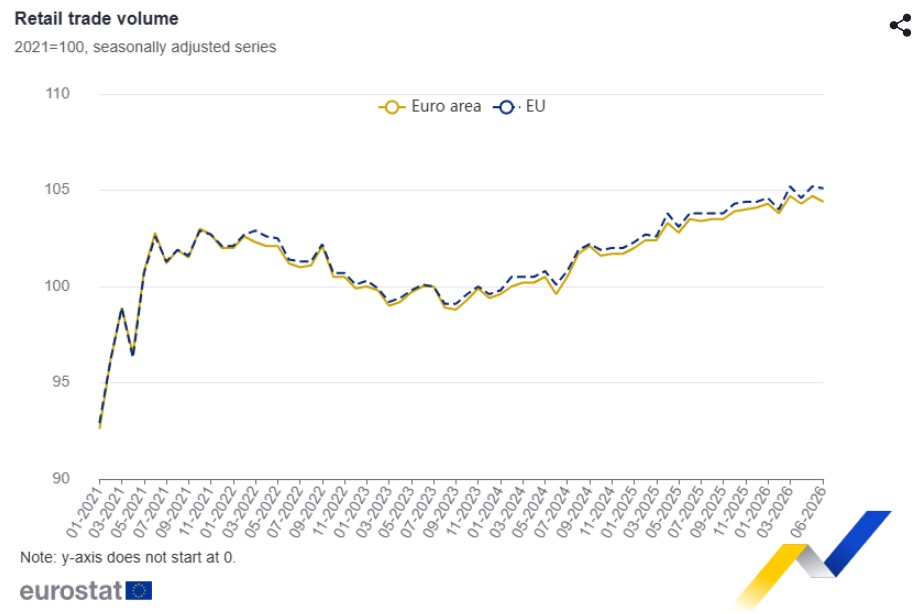This screenshot has width=920, height=614.
Task: Click the Retail trade volume chart title
Action: pyautogui.click(x=96, y=19)
